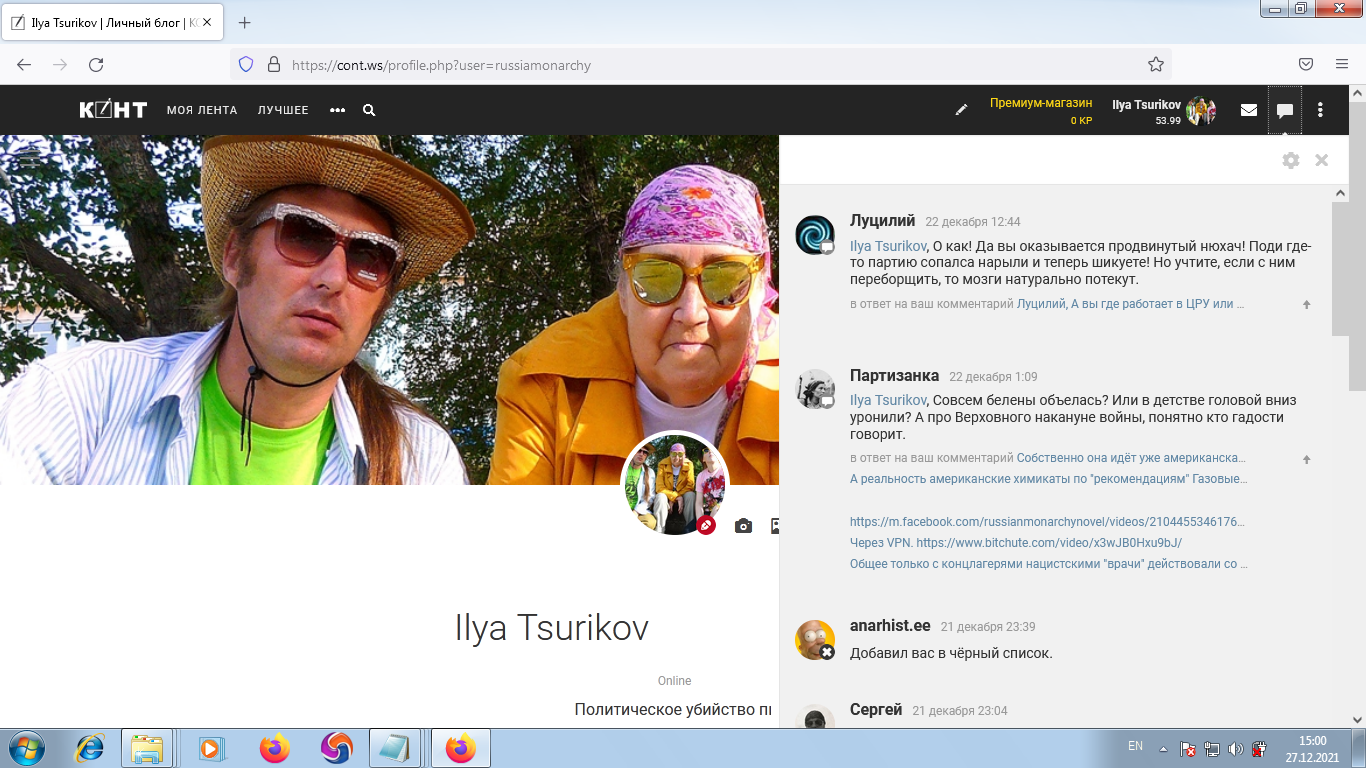Viewport: 1366px width, 768px height.
Task: Click the red edit avatar badge
Action: point(706,525)
